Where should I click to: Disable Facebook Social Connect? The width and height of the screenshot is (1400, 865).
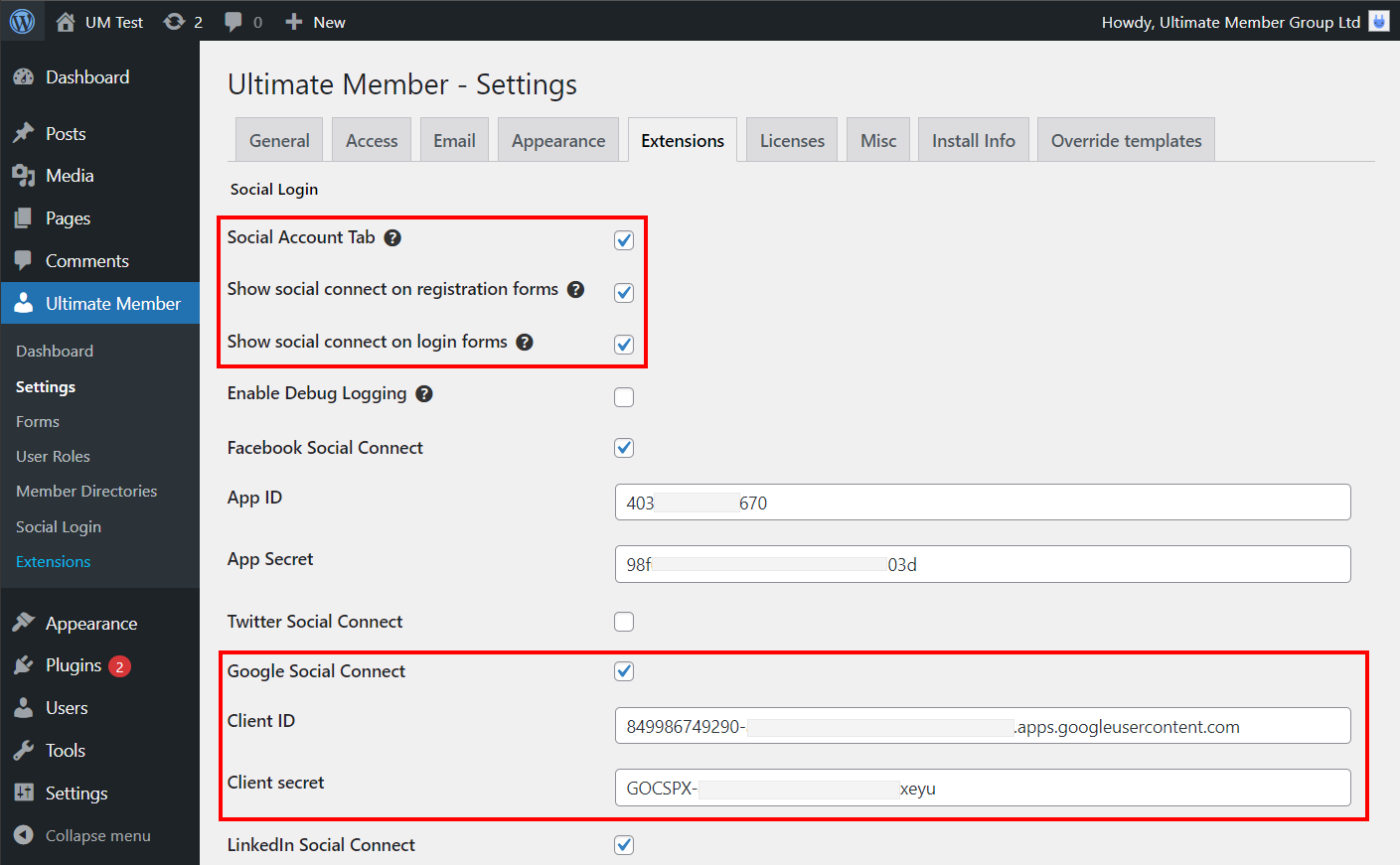pos(624,447)
